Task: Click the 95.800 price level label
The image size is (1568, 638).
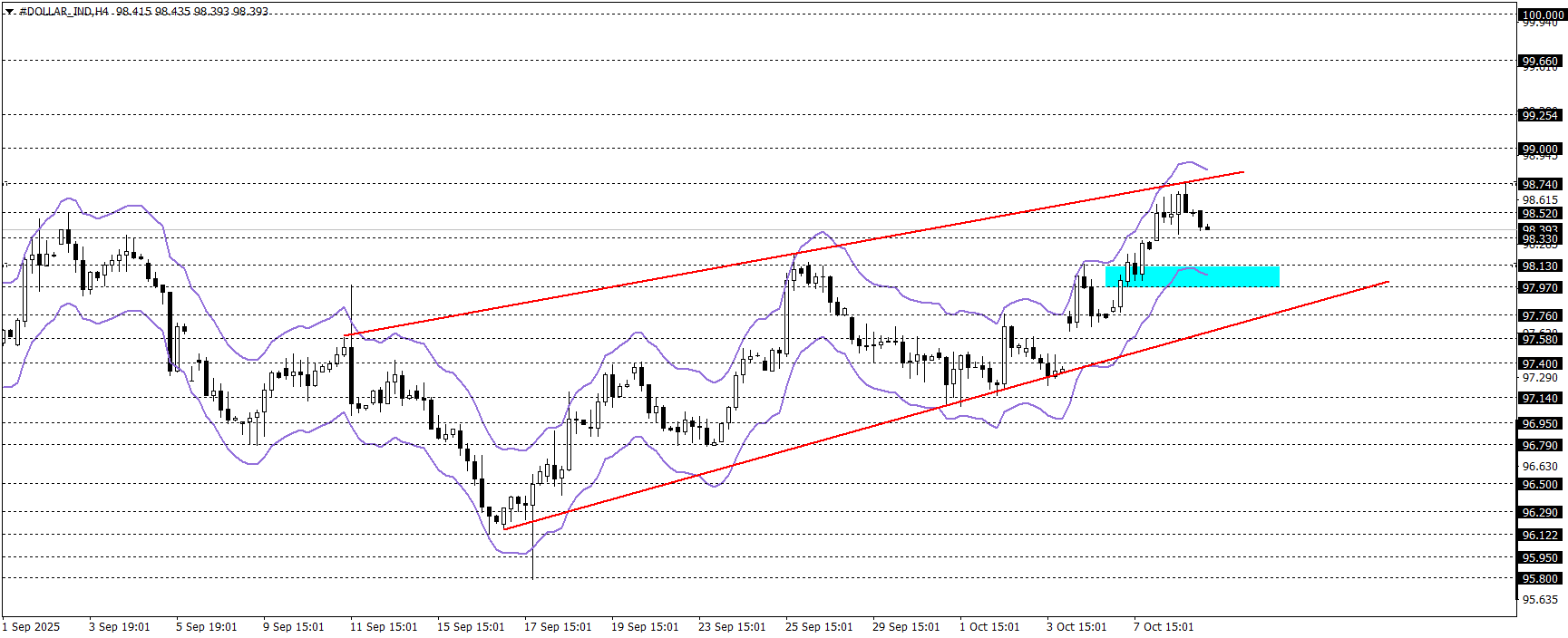Action: tap(1540, 578)
